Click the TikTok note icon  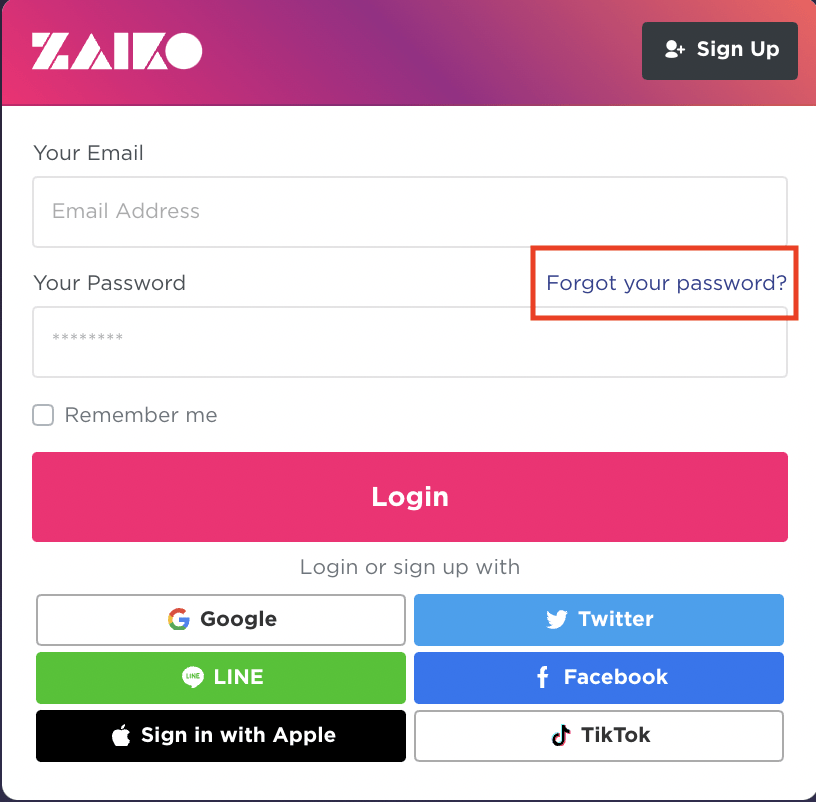(x=561, y=735)
